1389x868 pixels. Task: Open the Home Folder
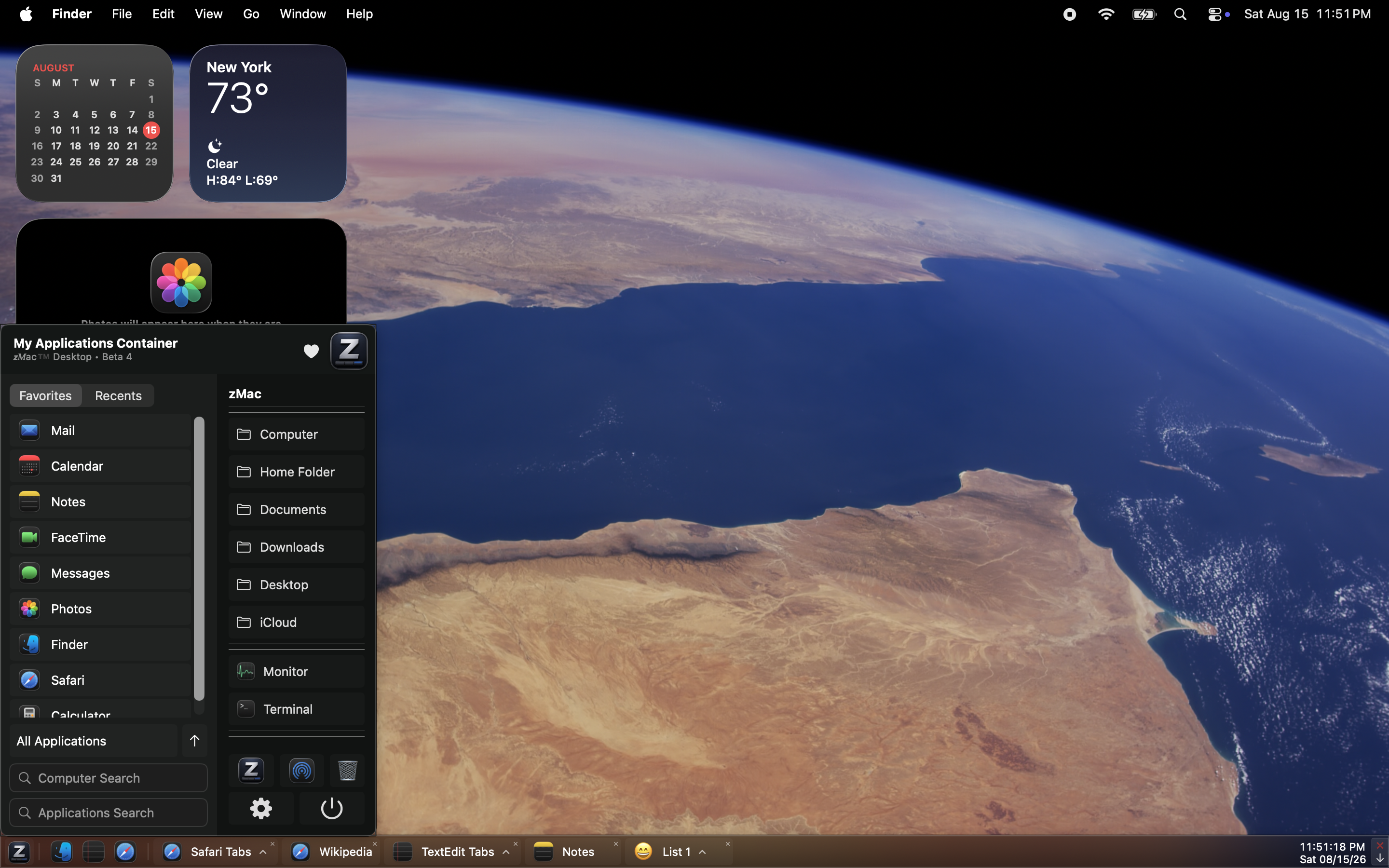[296, 472]
